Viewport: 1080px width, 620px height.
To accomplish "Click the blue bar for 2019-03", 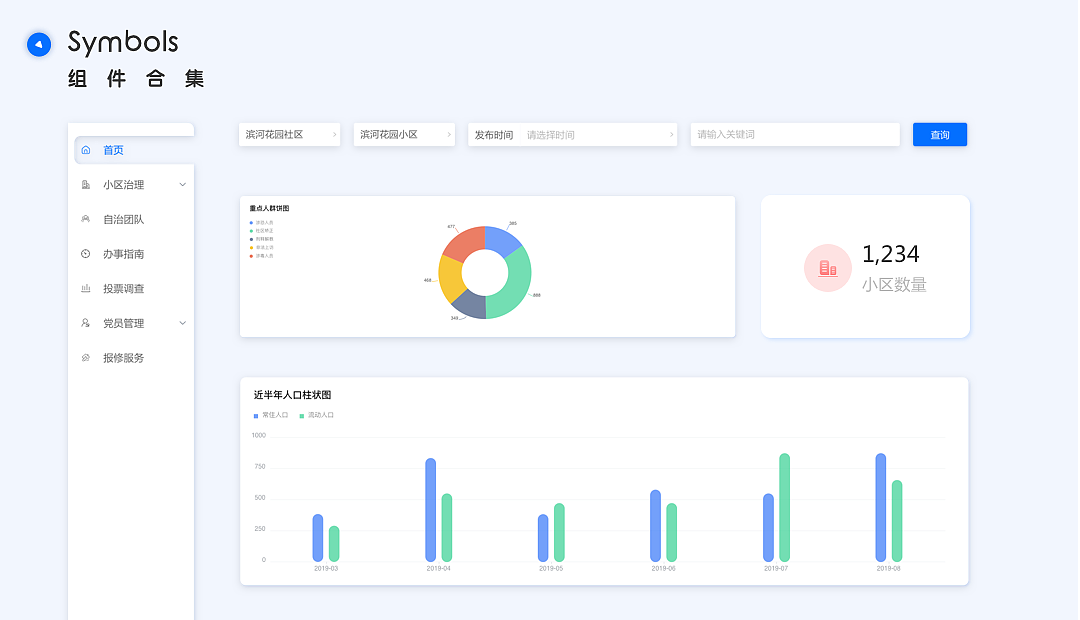I will point(318,538).
